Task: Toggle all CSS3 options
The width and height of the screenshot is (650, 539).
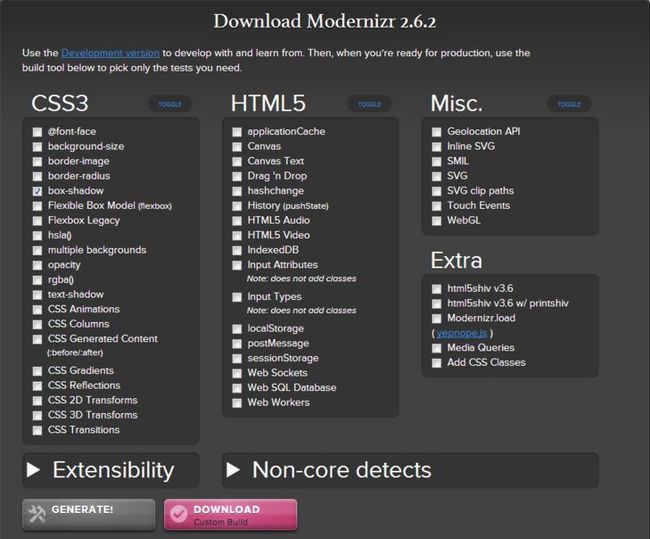Action: [x=170, y=104]
